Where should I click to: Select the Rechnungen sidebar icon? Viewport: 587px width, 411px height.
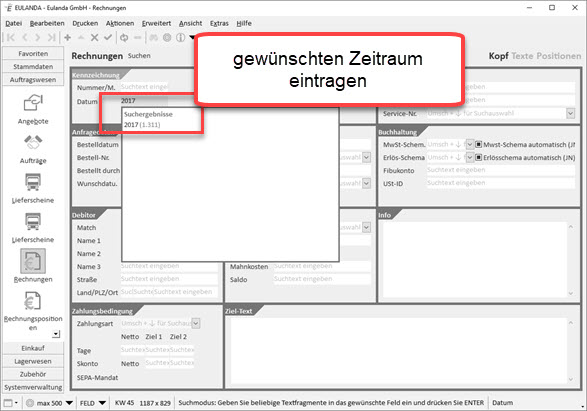(33, 261)
